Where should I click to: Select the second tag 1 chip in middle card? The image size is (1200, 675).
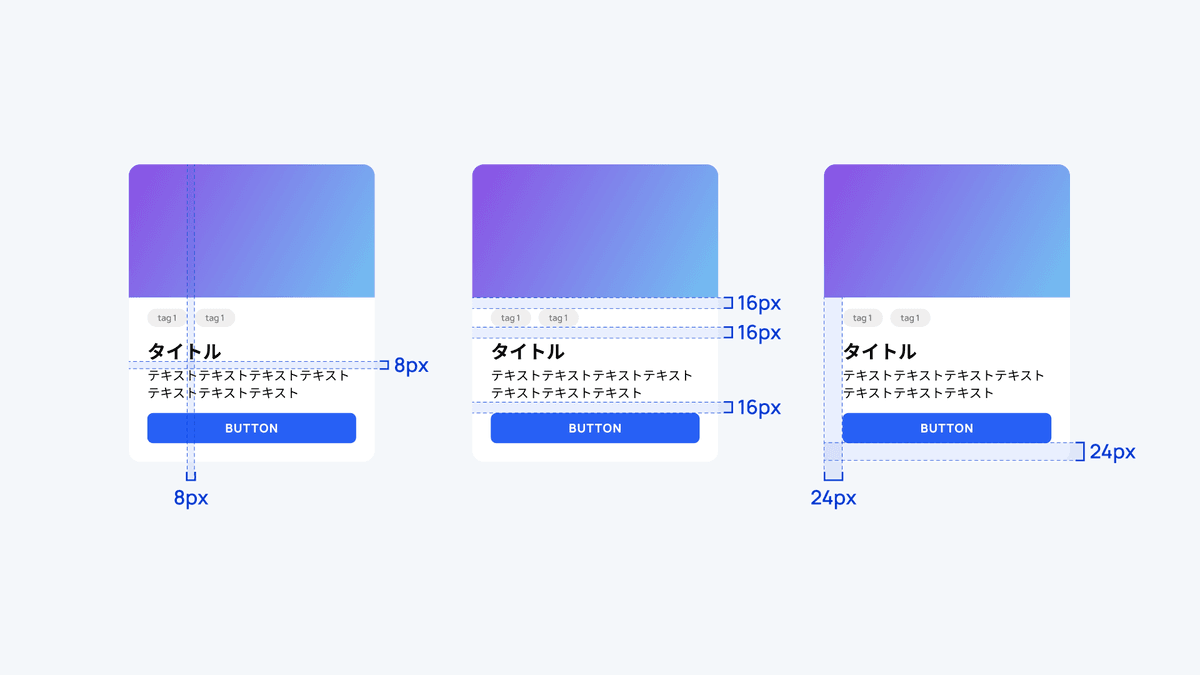558,318
